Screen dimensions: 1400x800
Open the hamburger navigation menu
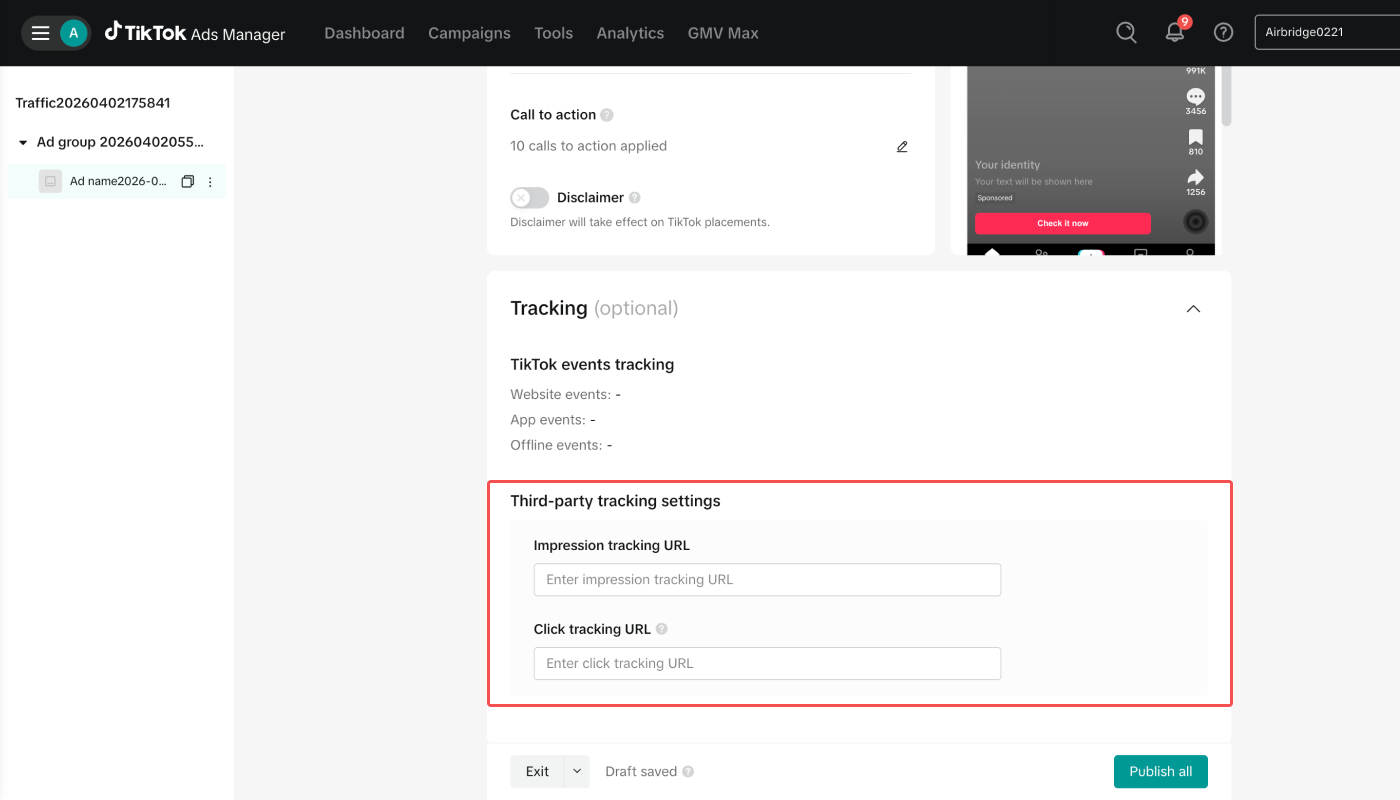click(40, 33)
